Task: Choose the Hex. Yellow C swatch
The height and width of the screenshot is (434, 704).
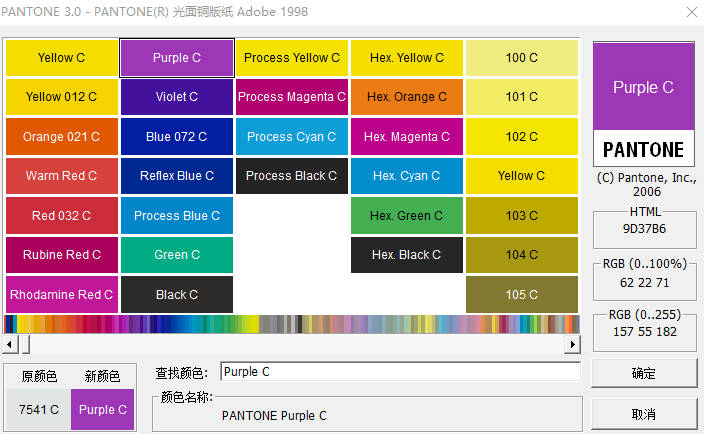Action: (407, 58)
